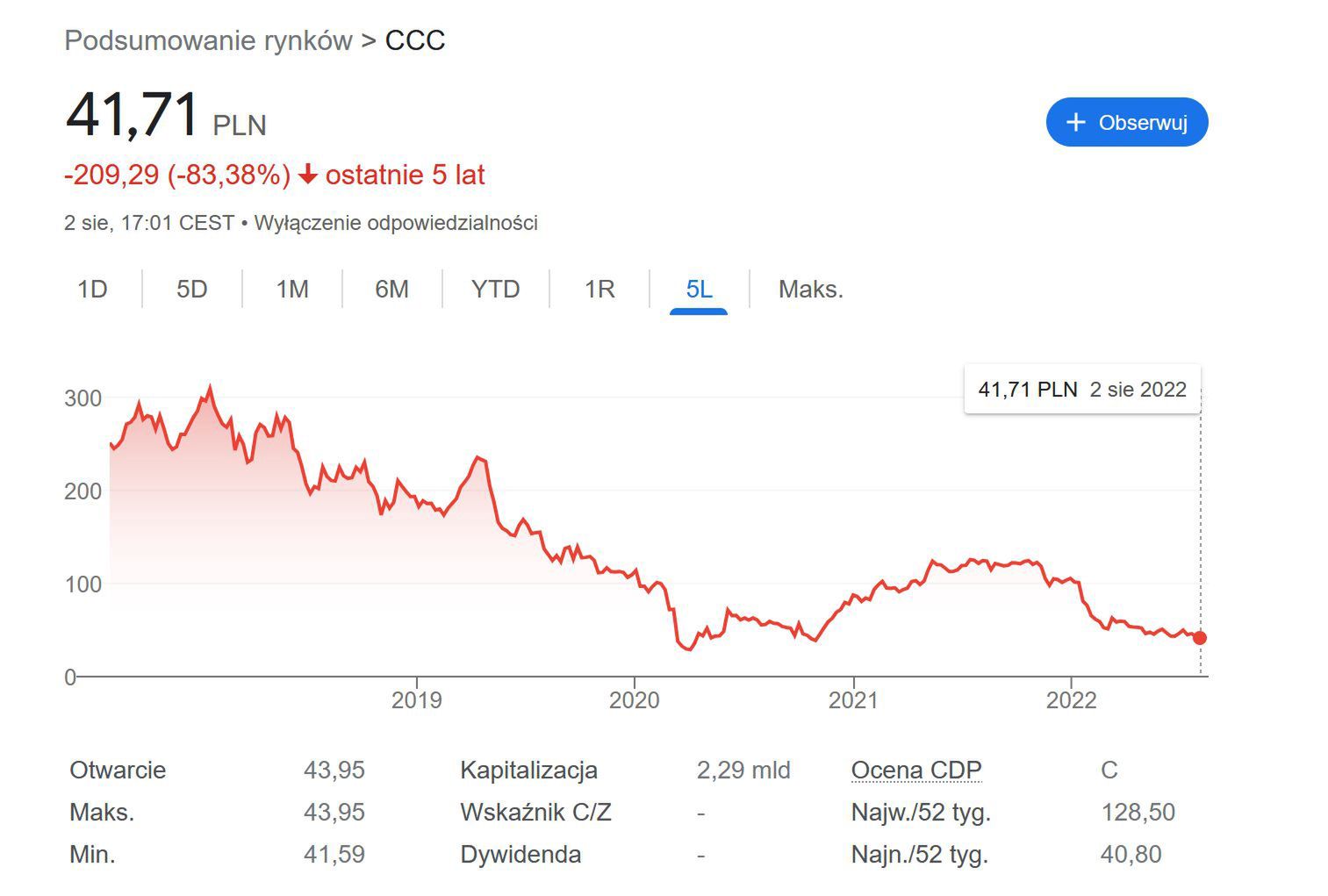Screen dimensions: 1328x896
Task: Show the 1M chart range
Action: [292, 289]
